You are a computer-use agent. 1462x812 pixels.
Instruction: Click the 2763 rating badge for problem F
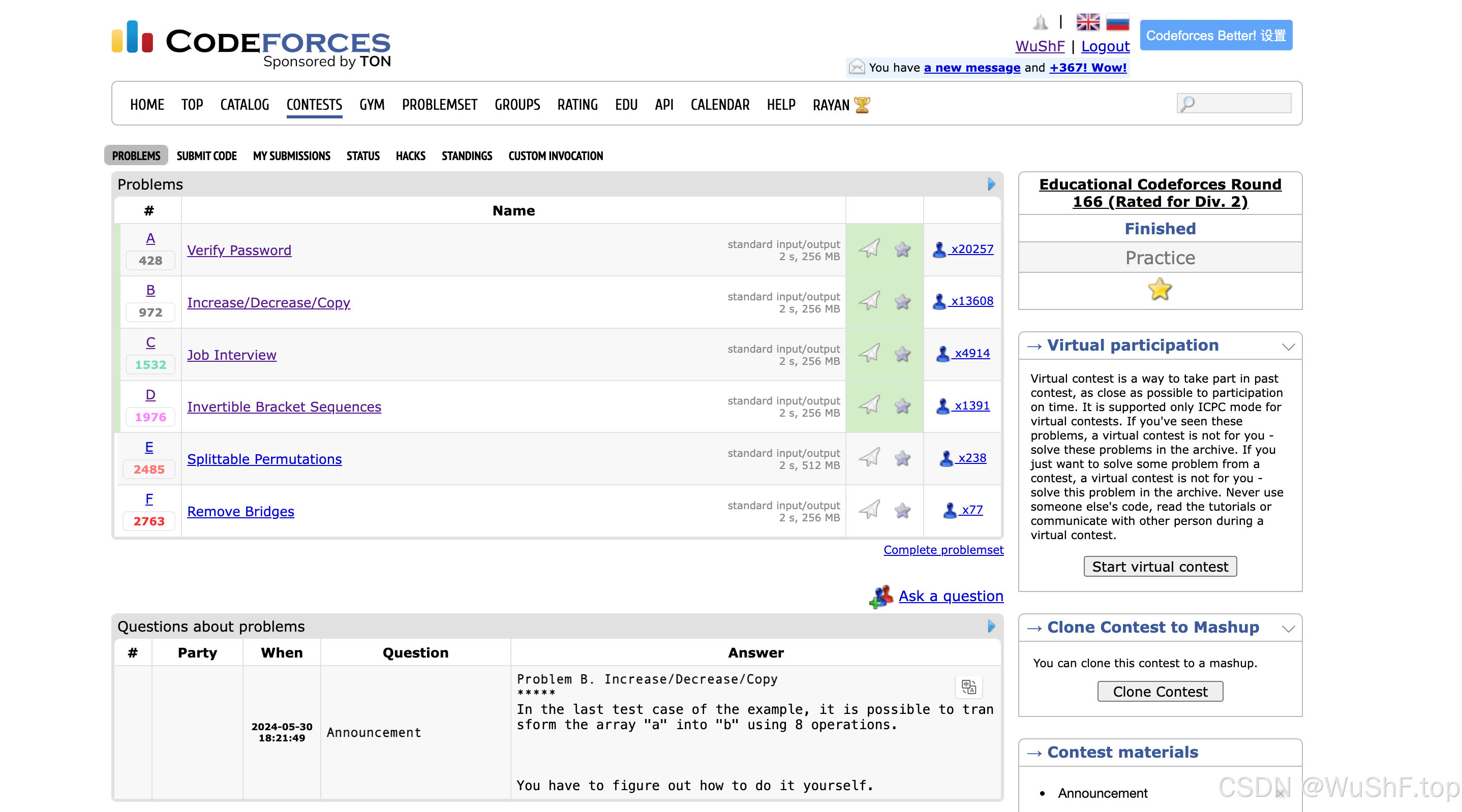tap(149, 521)
